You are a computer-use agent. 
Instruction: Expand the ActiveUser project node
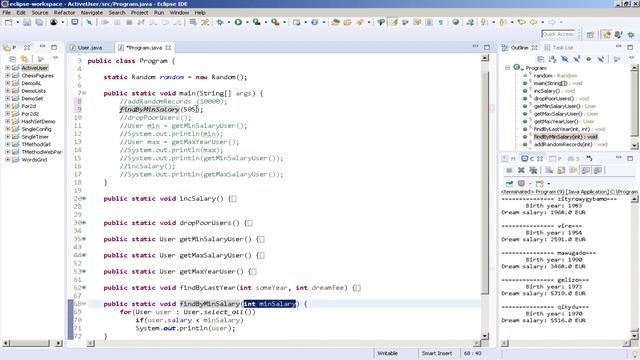coord(7,68)
